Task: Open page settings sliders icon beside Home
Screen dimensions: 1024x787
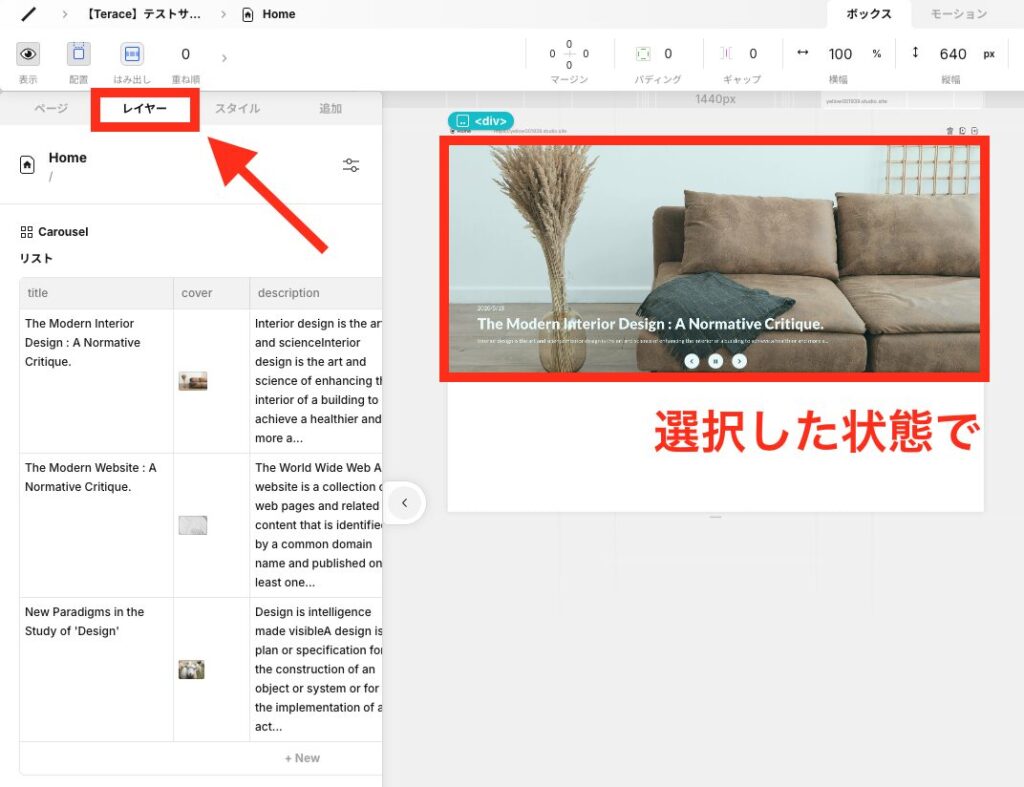Action: 351,165
